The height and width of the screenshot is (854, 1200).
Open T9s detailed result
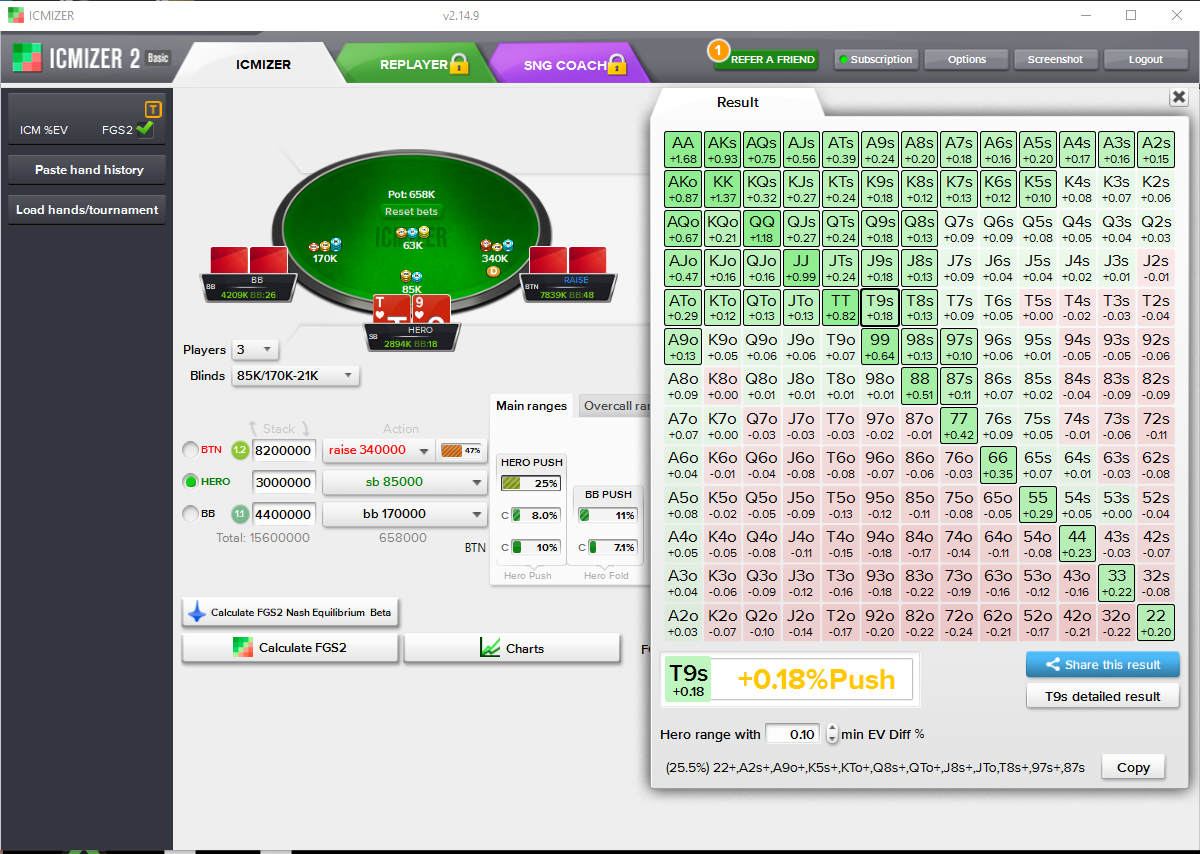coord(1103,696)
